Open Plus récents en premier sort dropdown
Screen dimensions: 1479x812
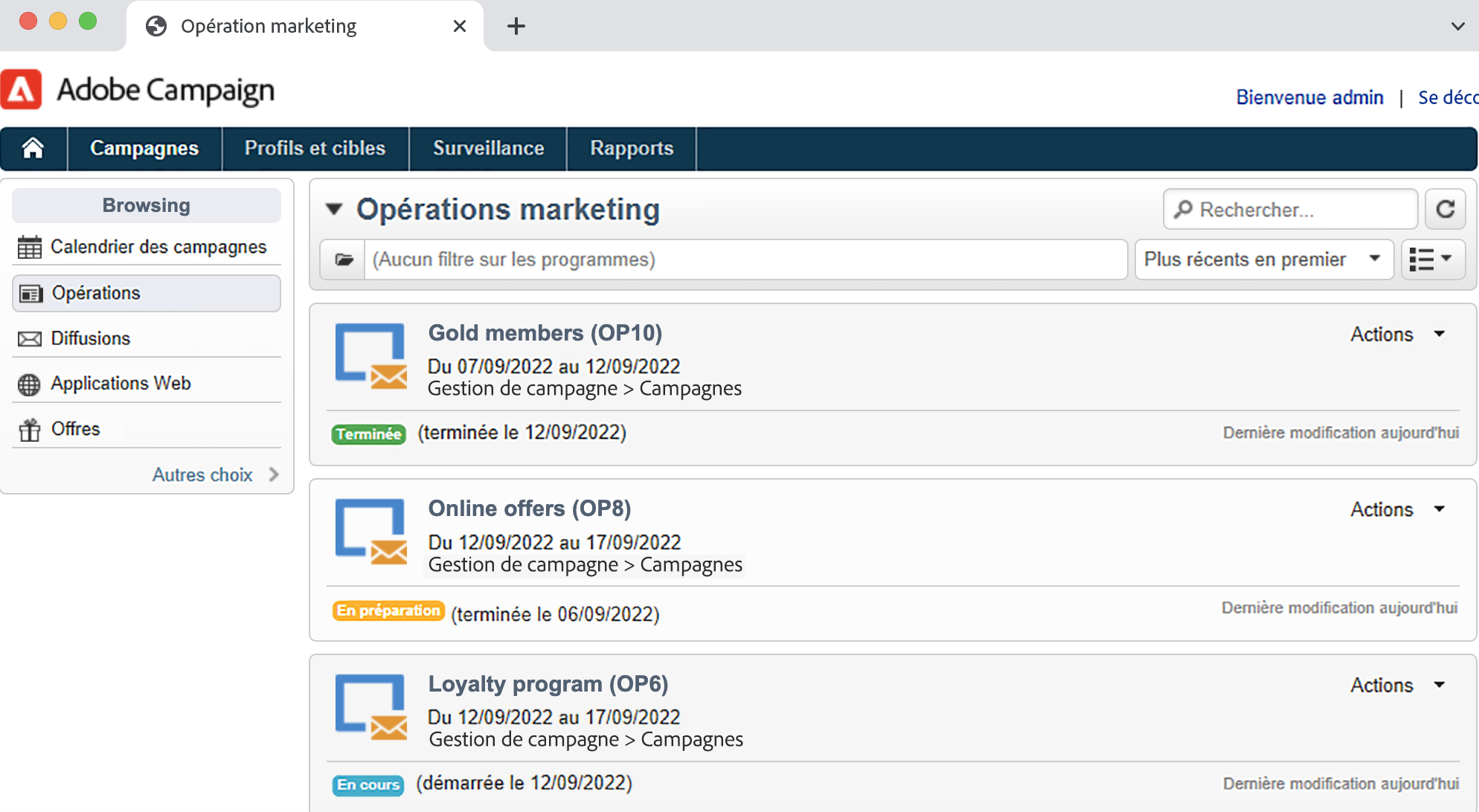point(1263,260)
